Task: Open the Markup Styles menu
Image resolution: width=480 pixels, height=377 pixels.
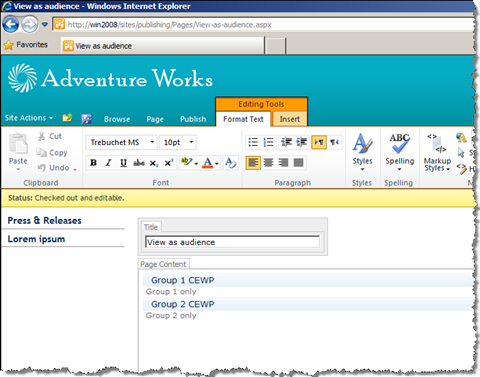Action: [x=437, y=153]
